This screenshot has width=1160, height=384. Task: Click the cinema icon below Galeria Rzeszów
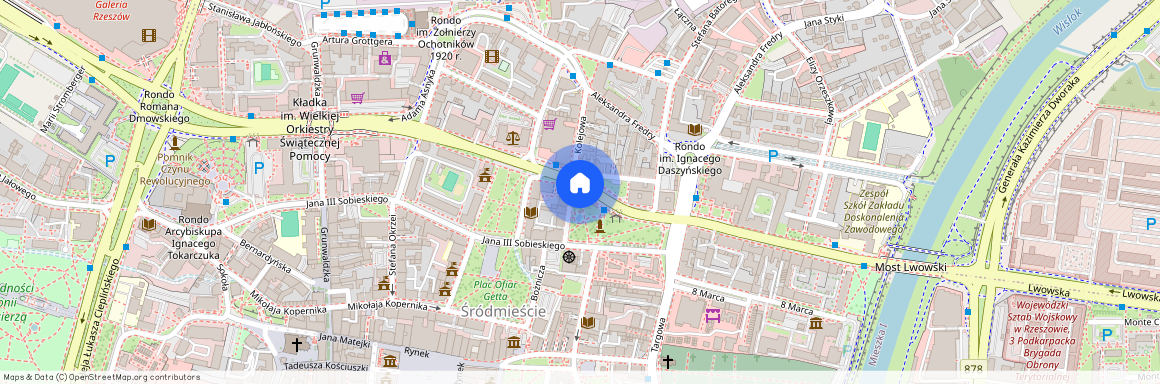pyautogui.click(x=149, y=35)
